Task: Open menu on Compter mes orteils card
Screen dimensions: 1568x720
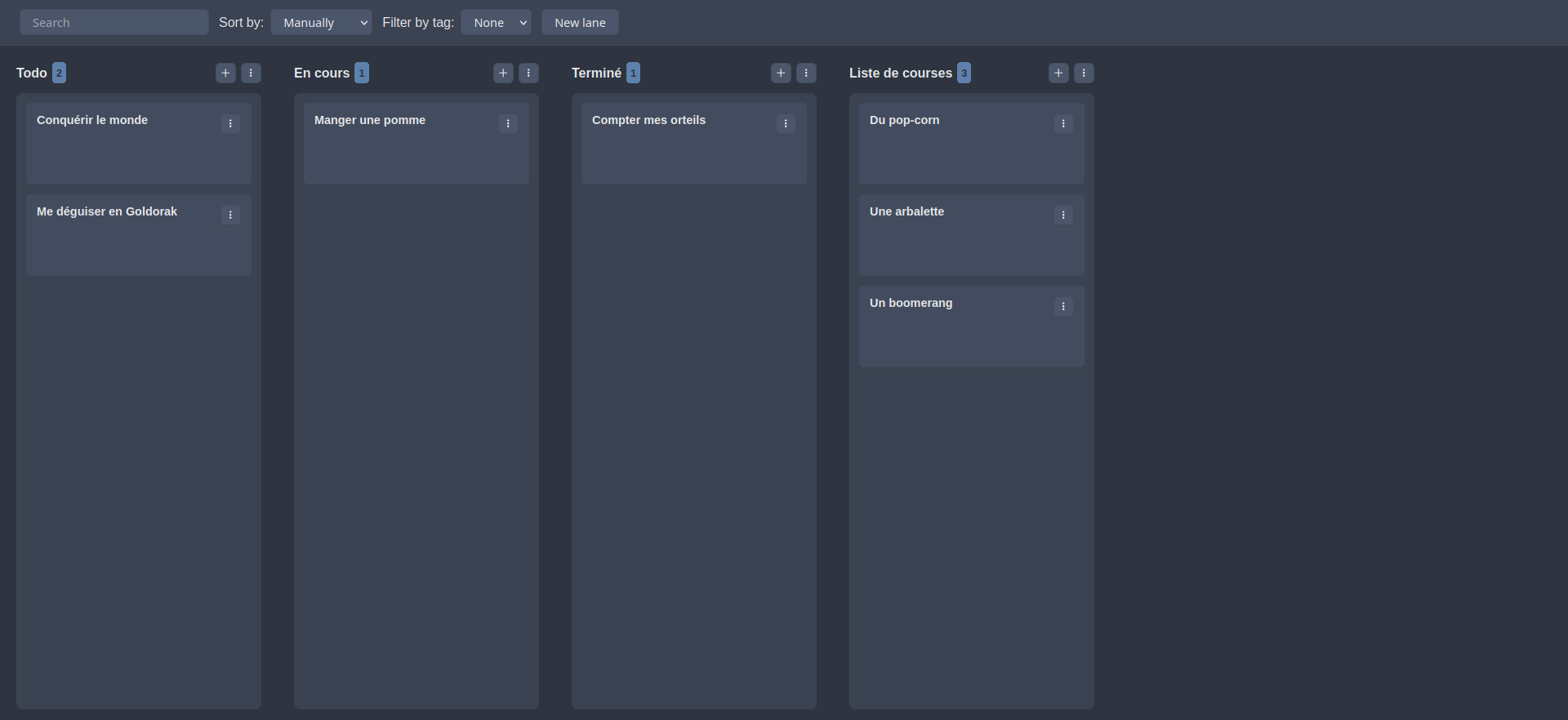Action: pos(786,124)
